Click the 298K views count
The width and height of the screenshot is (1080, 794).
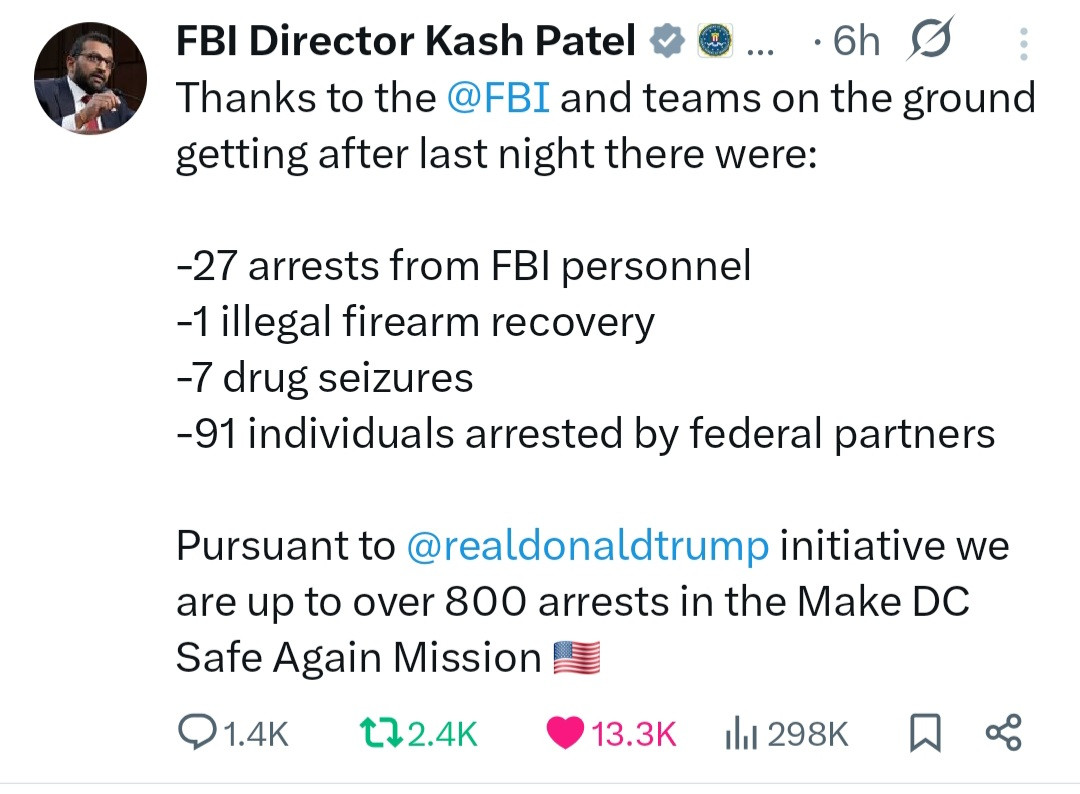click(x=808, y=735)
